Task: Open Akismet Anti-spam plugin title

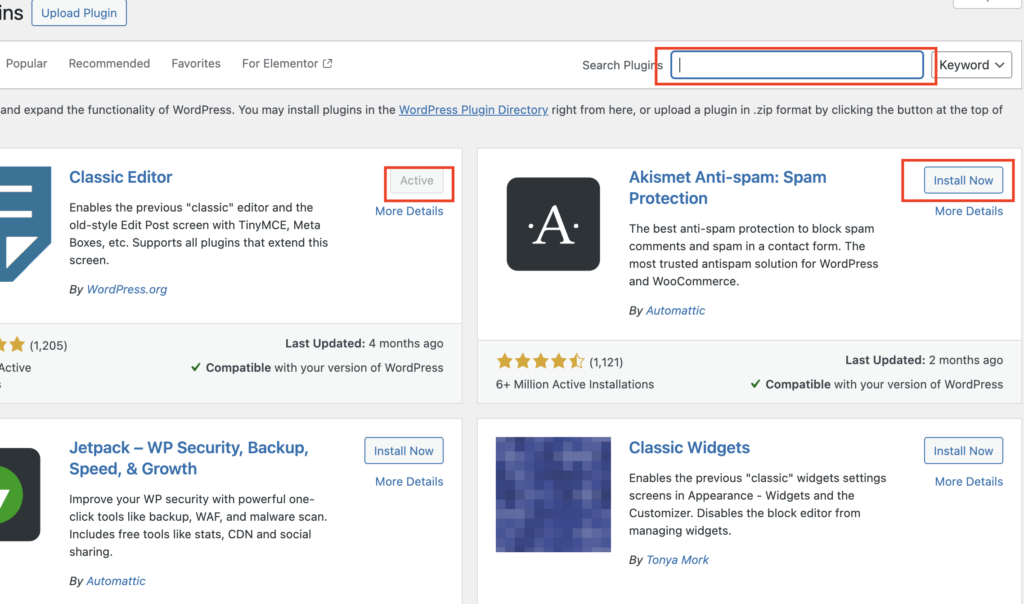Action: point(728,187)
